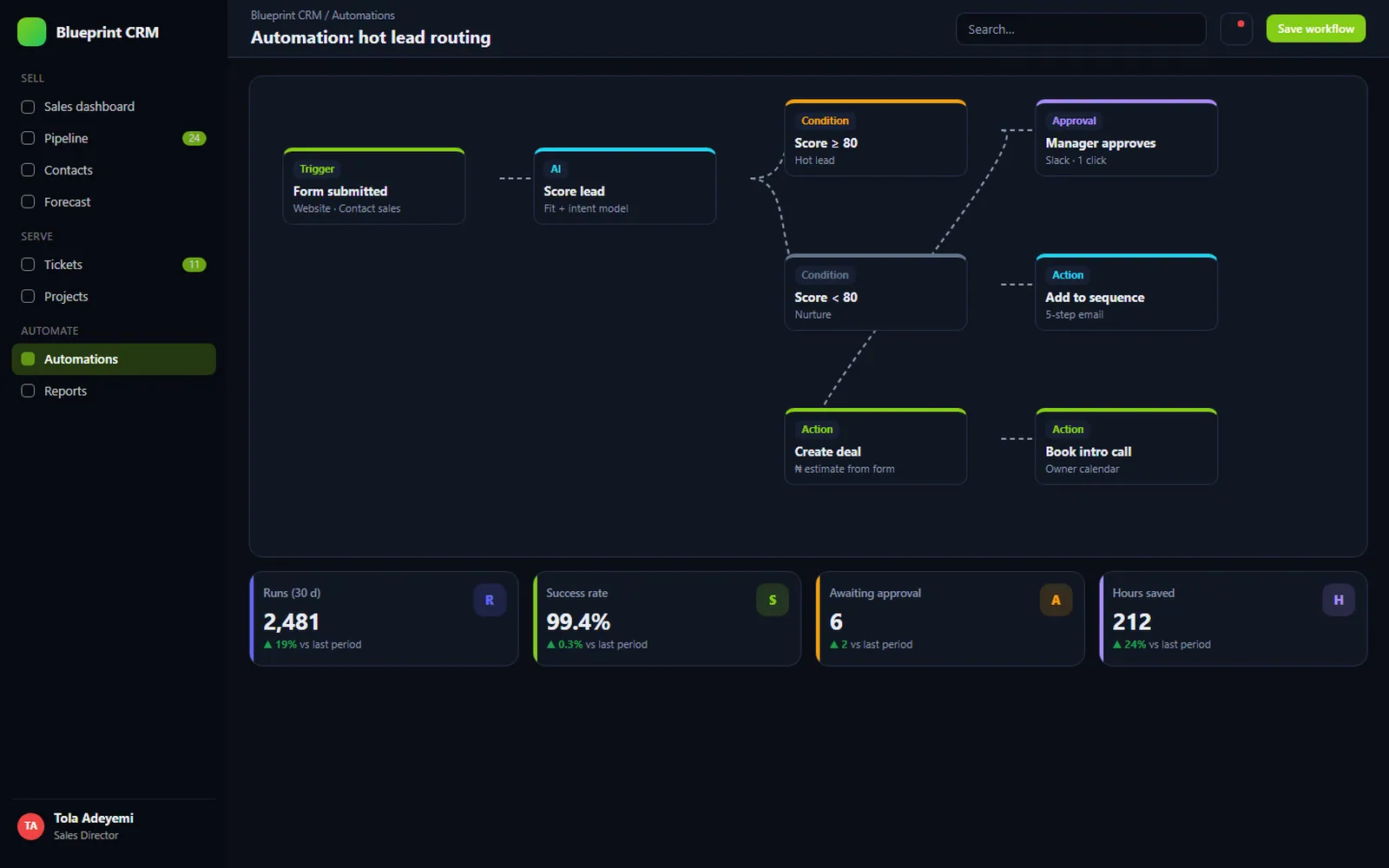Image resolution: width=1389 pixels, height=868 pixels.
Task: Click the green Automations sidebar icon
Action: 28,359
